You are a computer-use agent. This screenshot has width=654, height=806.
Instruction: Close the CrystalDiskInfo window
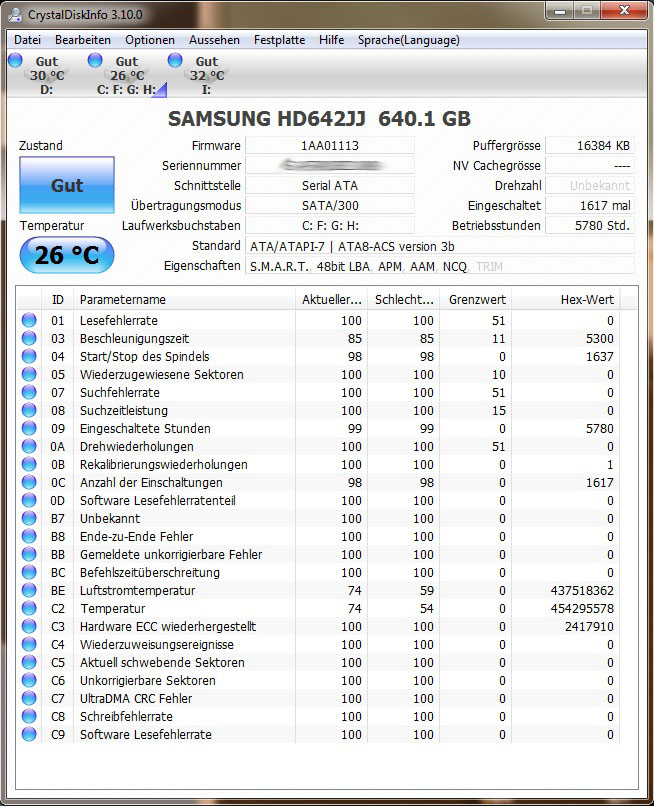[x=624, y=10]
